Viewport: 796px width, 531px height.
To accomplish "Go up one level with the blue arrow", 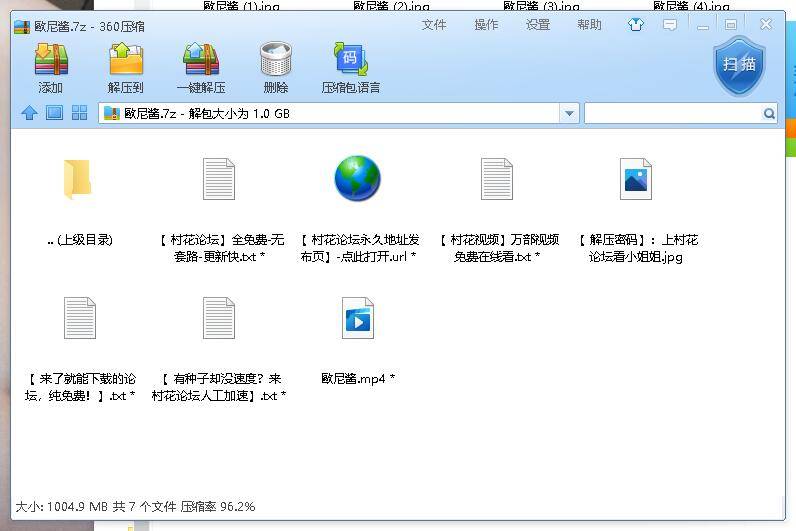I will pyautogui.click(x=29, y=114).
